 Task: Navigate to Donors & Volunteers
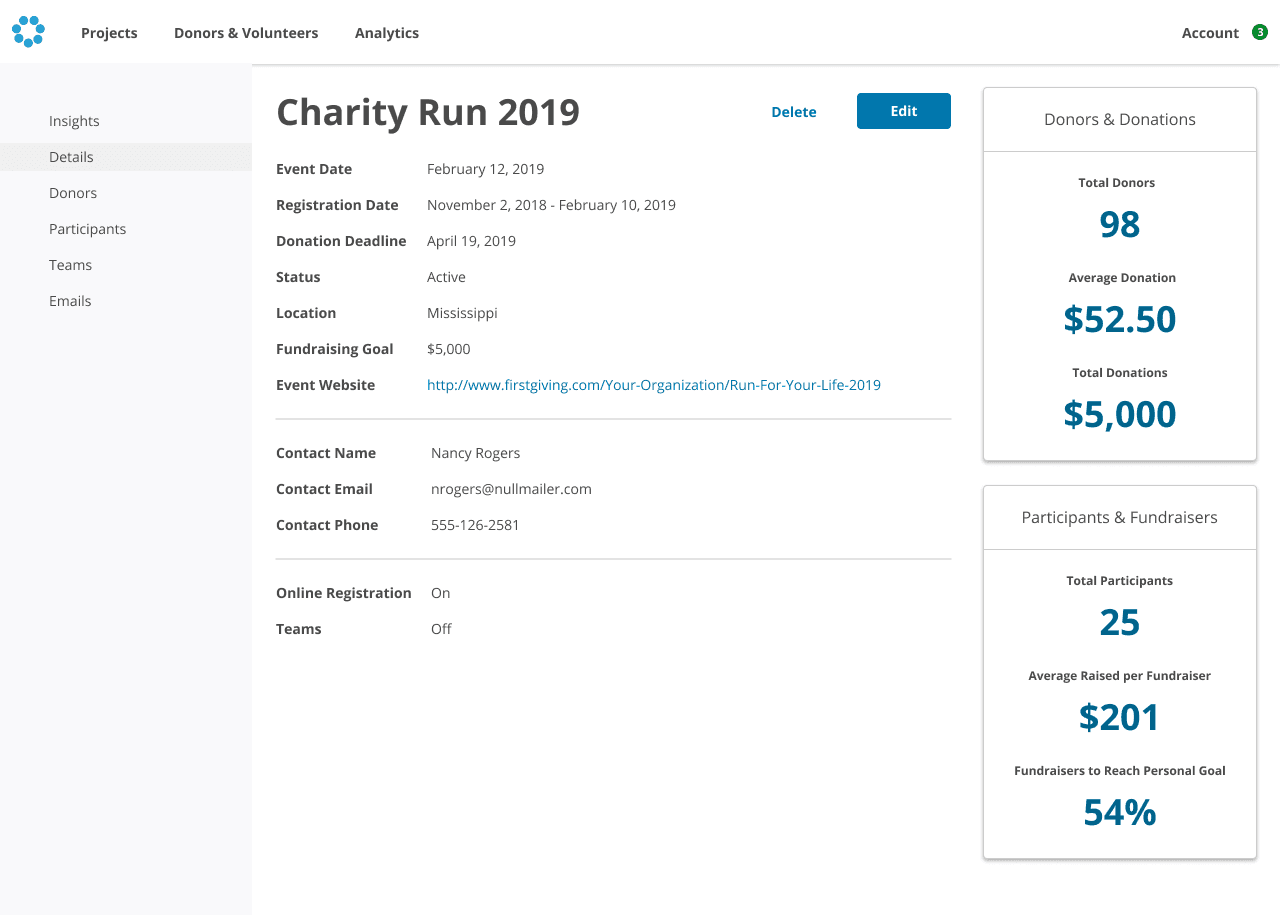[x=246, y=33]
